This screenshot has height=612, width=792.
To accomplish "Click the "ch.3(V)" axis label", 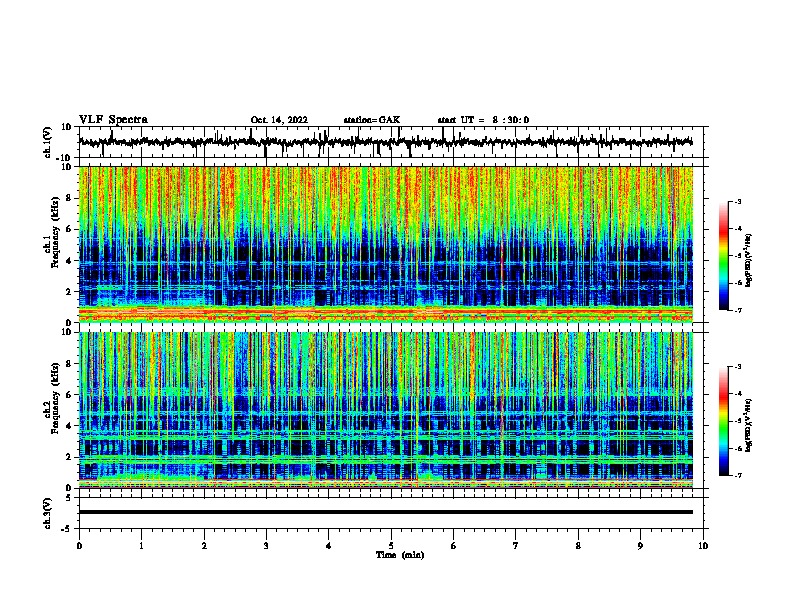I will click(x=48, y=513).
